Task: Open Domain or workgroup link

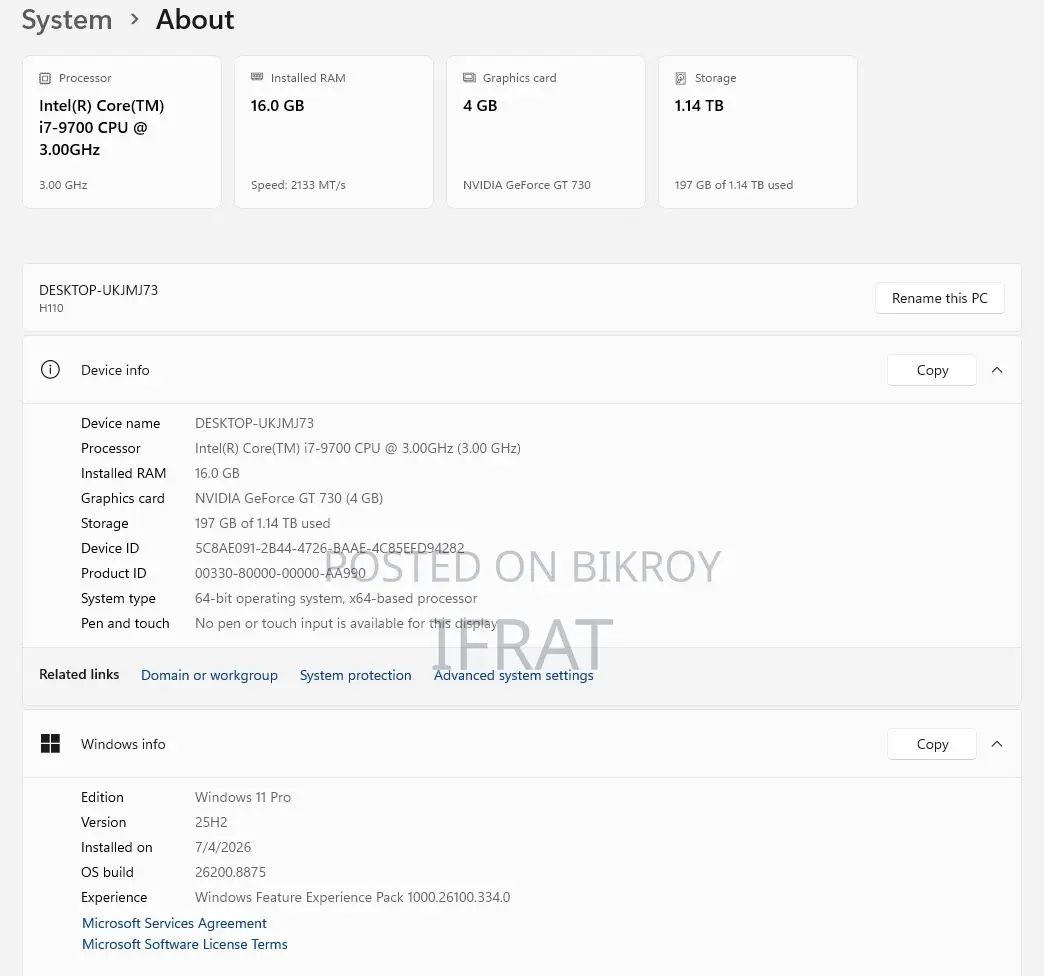Action: point(209,675)
